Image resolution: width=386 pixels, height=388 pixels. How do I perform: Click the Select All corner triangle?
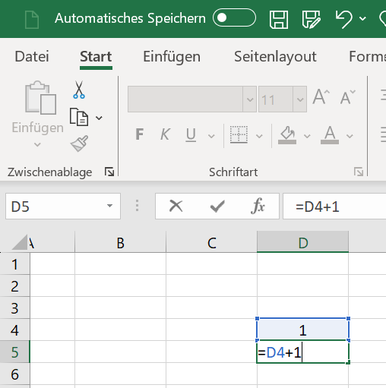point(20,242)
